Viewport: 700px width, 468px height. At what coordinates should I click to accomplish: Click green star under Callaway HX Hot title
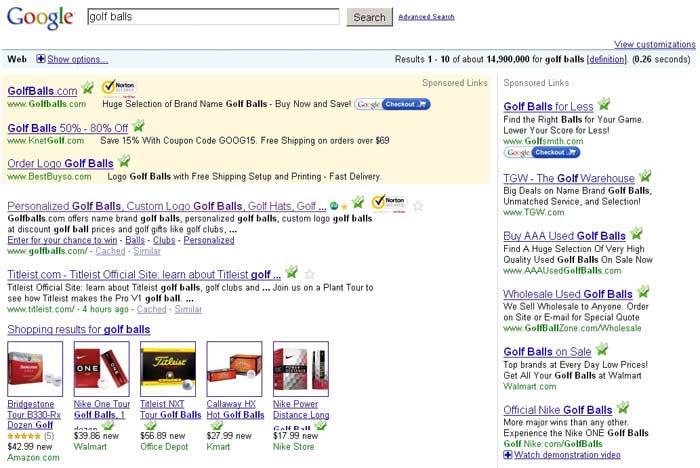(217, 425)
